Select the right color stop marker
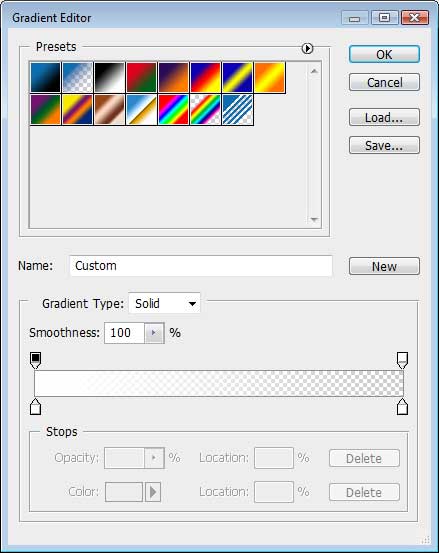The width and height of the screenshot is (439, 553). (402, 407)
